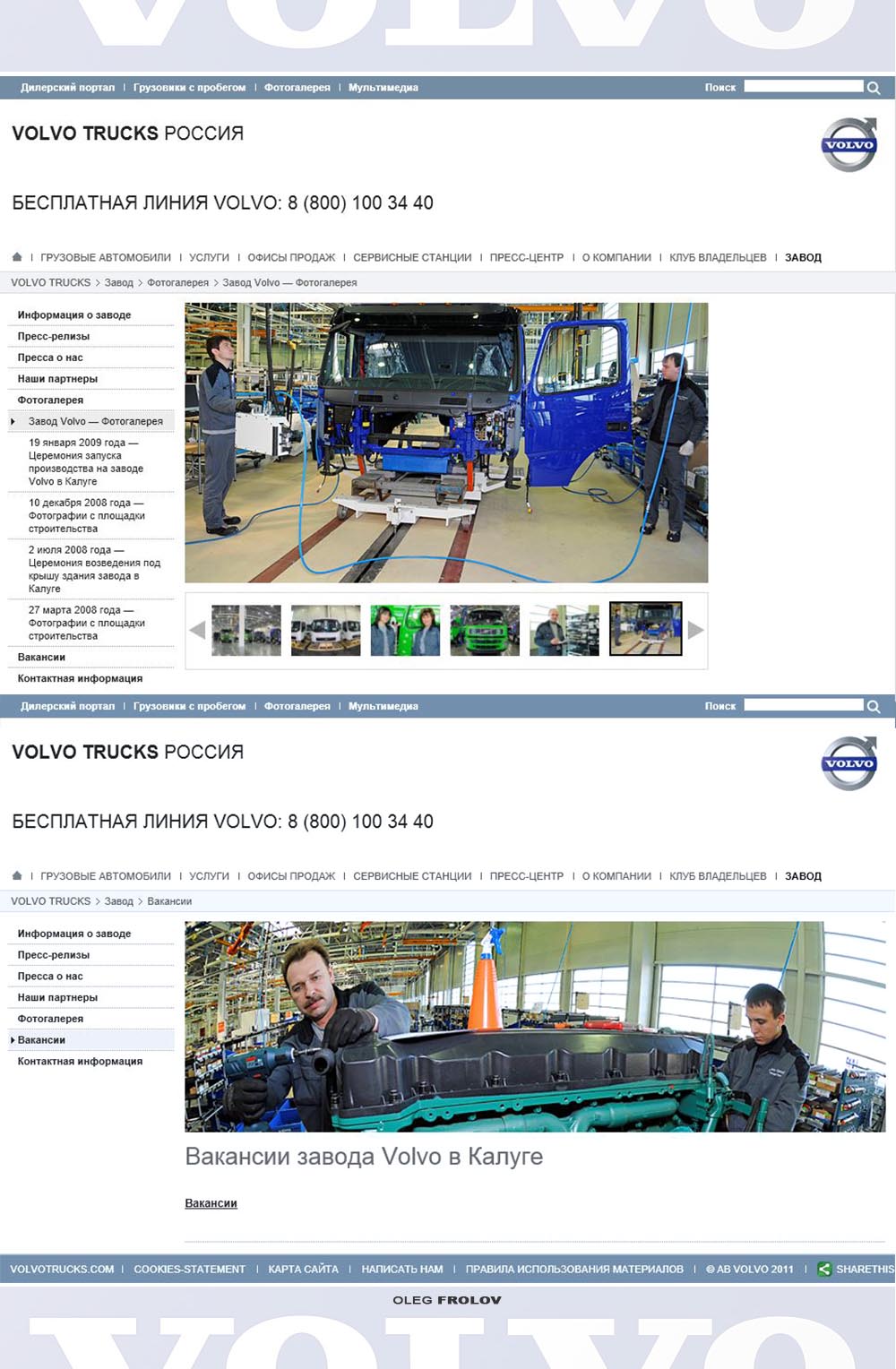Open Информация о заводе in gallery page sidebar

(74, 315)
